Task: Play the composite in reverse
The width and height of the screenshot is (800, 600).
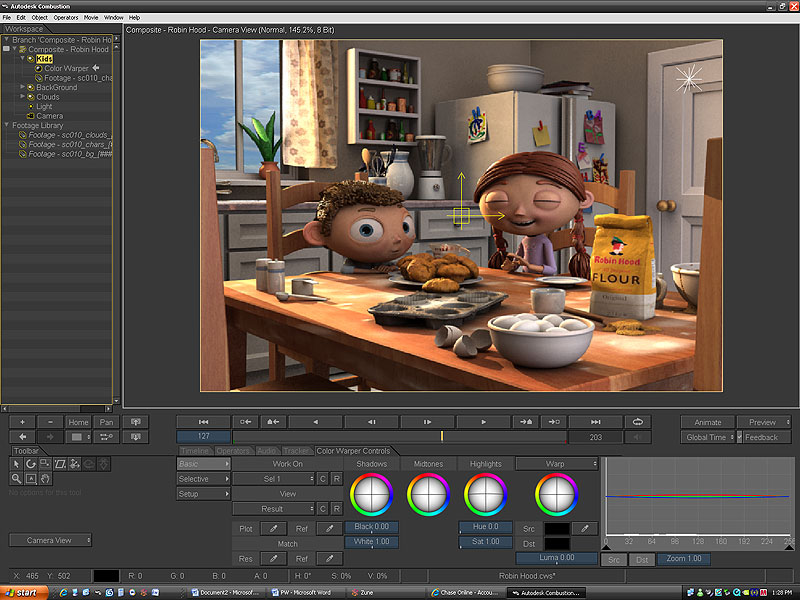Action: coord(315,422)
